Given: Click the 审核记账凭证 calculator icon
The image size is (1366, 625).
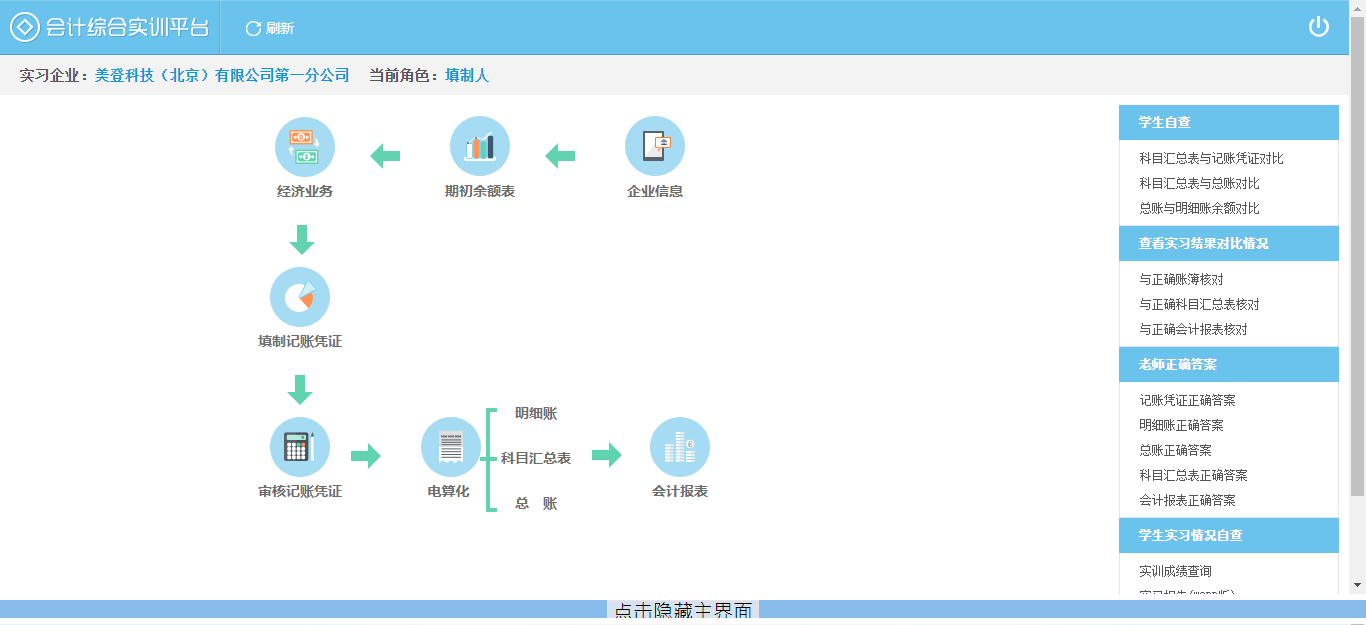Looking at the screenshot, I should [299, 447].
